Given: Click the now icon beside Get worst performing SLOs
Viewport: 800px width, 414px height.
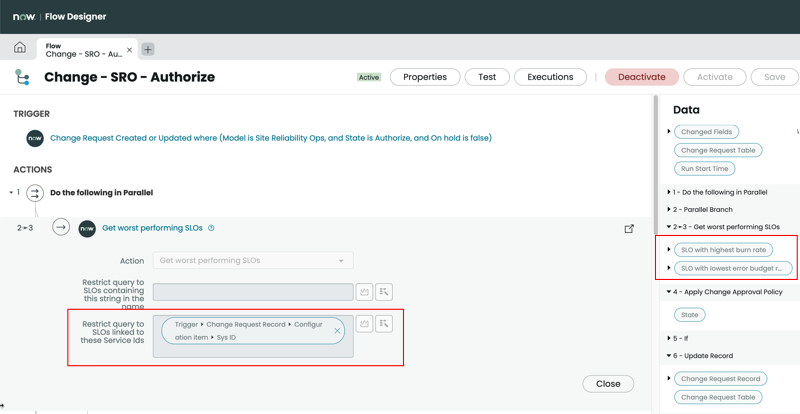Looking at the screenshot, I should pyautogui.click(x=87, y=229).
